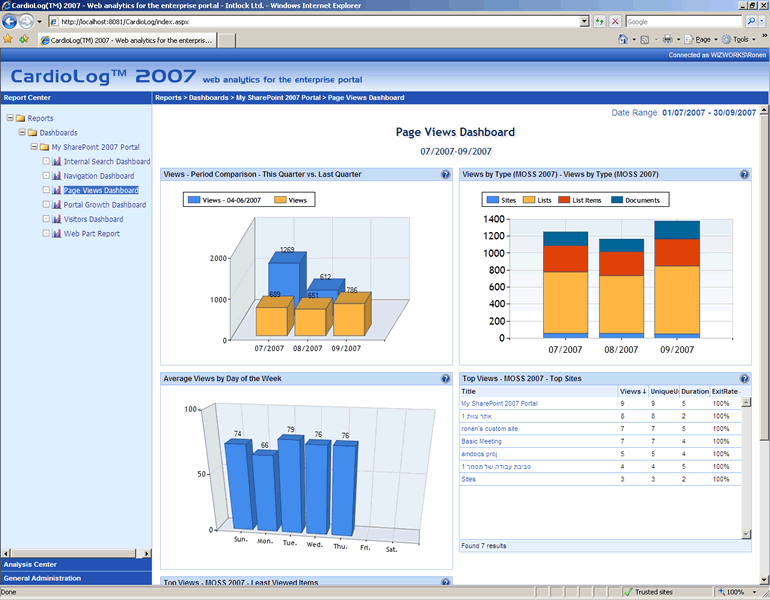Collapse the Dashboards tree node
The width and height of the screenshot is (770, 600).
click(21, 133)
